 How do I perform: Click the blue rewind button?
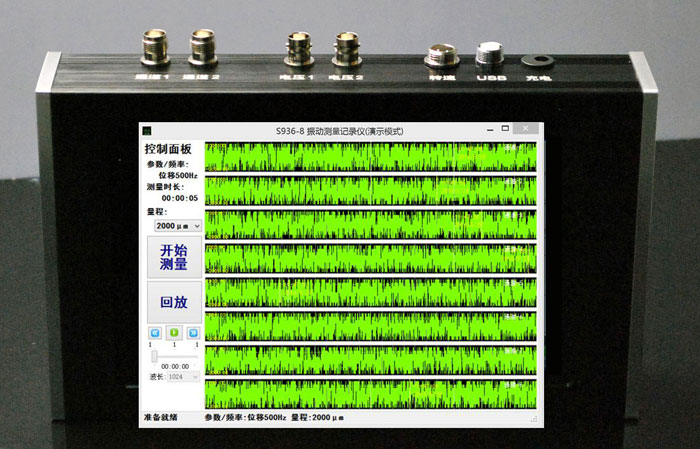coord(155,332)
